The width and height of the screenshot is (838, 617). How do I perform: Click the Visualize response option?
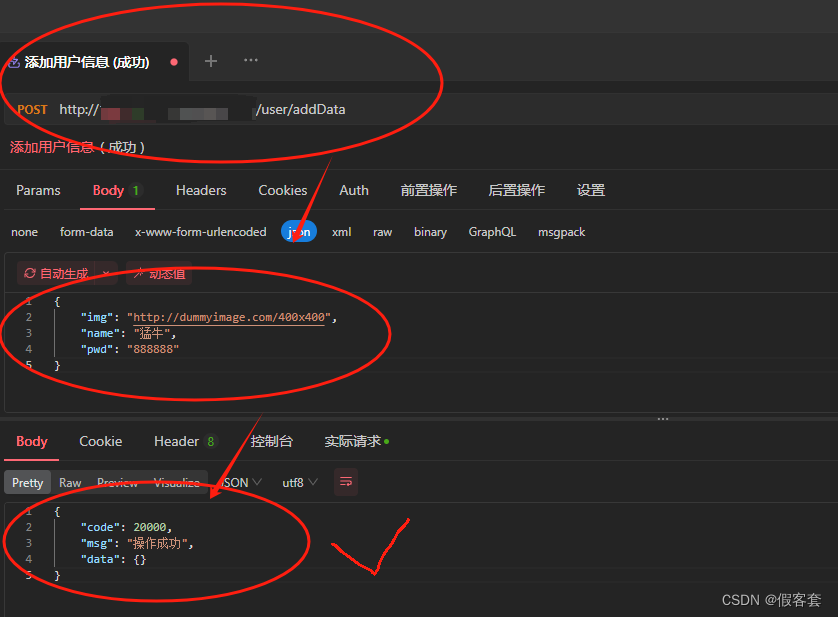pyautogui.click(x=178, y=482)
